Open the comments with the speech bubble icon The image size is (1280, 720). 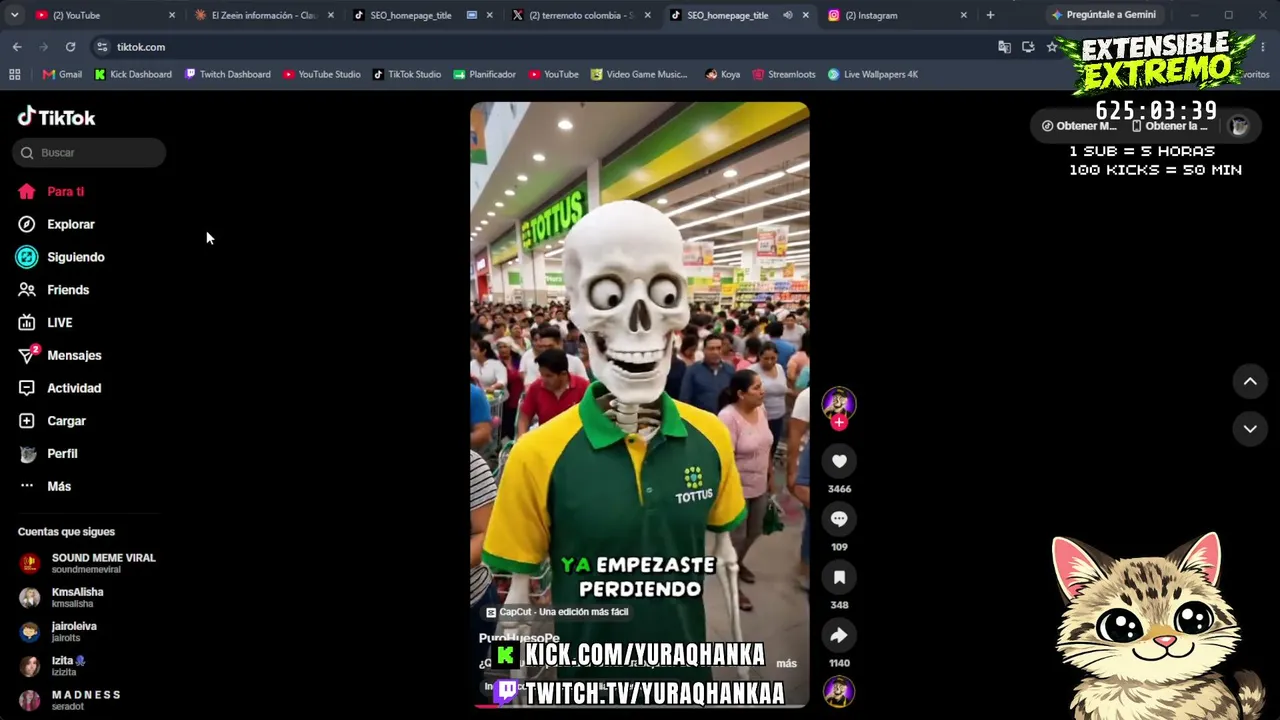click(x=839, y=519)
